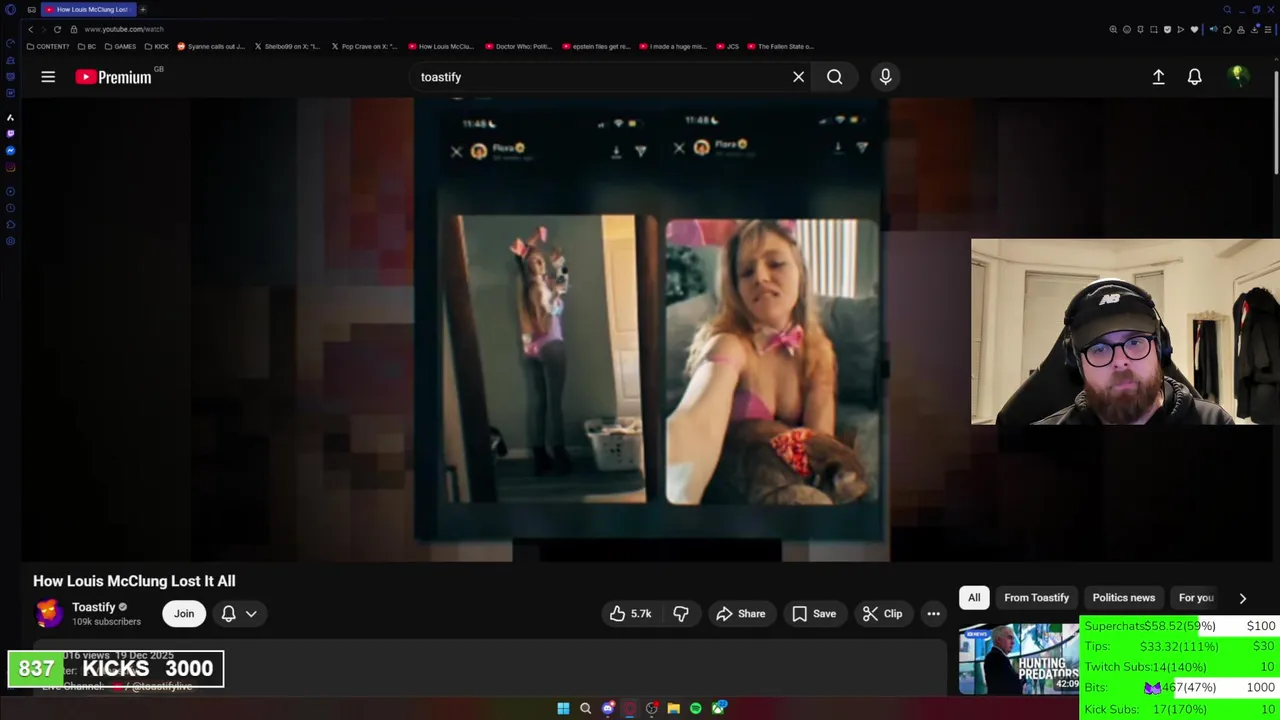Image resolution: width=1280 pixels, height=720 pixels.
Task: Select the From Toastify filter chip
Action: click(x=1036, y=598)
